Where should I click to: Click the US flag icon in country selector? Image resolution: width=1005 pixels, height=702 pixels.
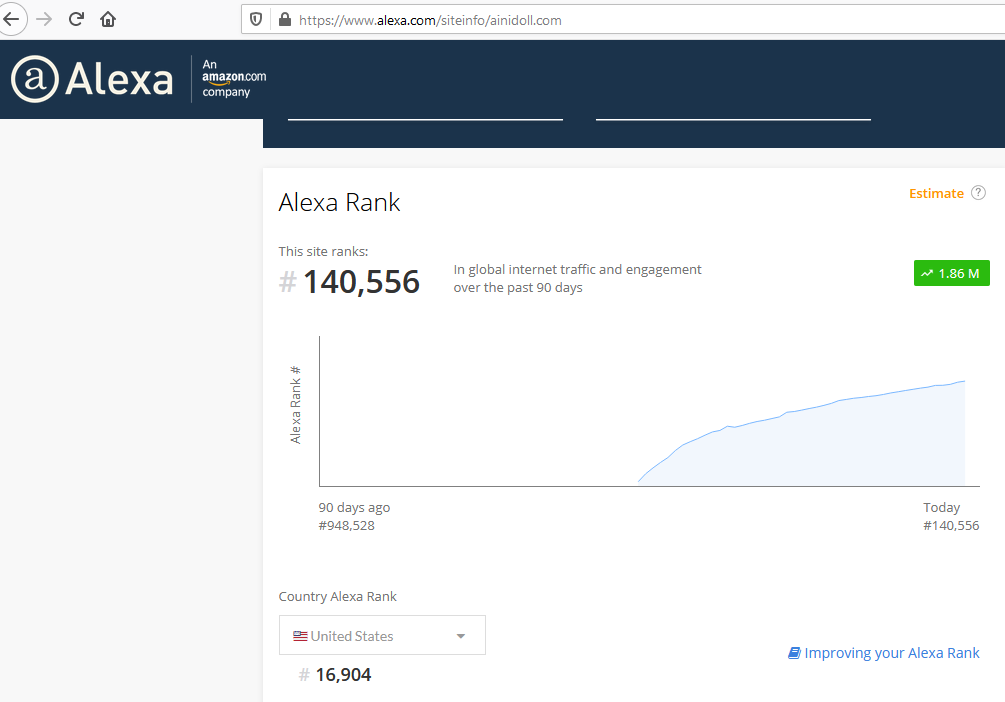click(300, 636)
